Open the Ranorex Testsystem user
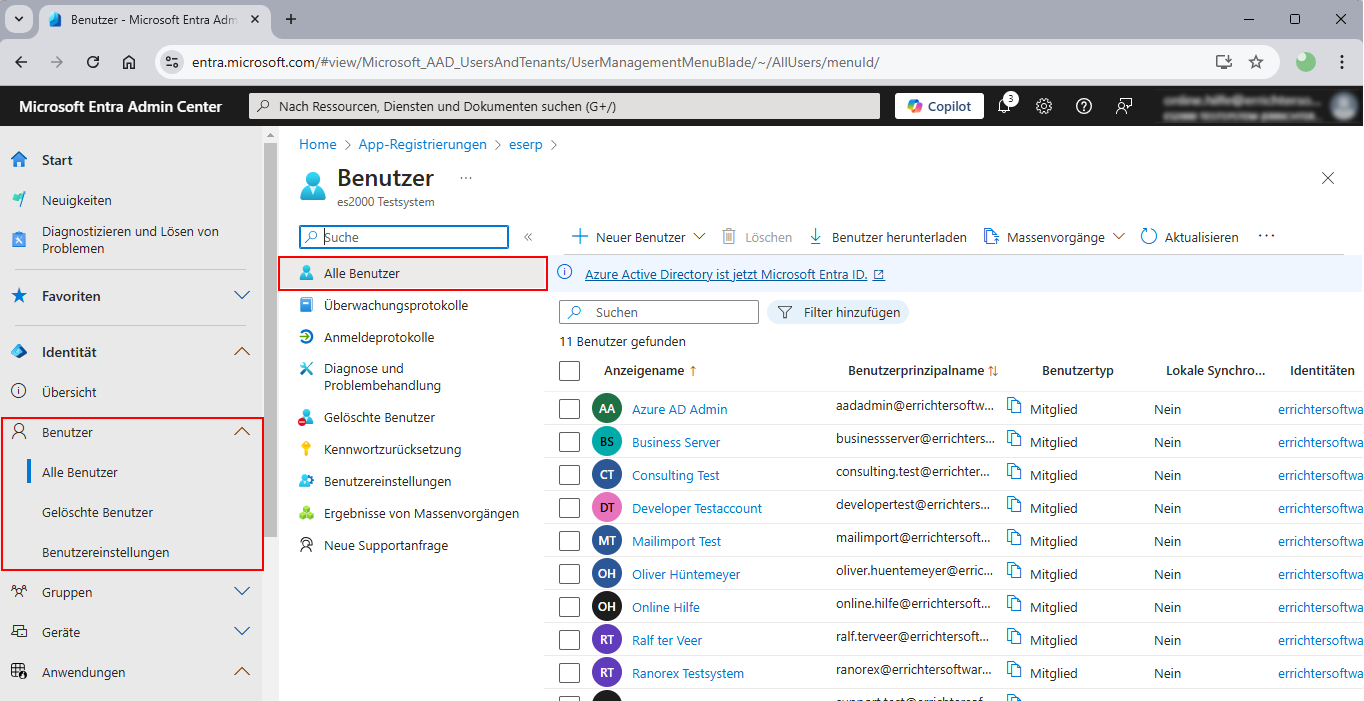 688,673
